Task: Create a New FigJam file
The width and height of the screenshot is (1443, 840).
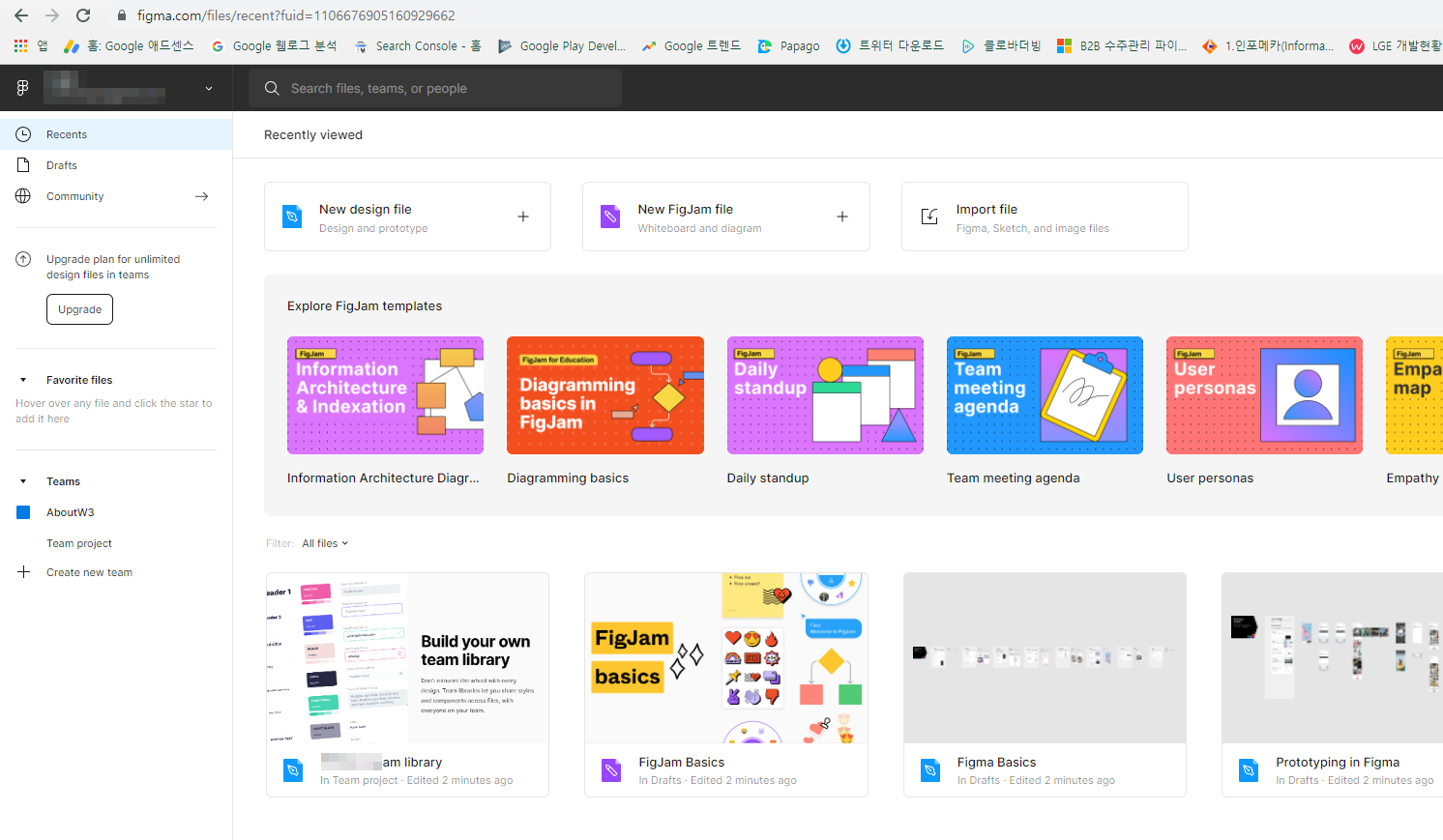Action: click(x=725, y=217)
